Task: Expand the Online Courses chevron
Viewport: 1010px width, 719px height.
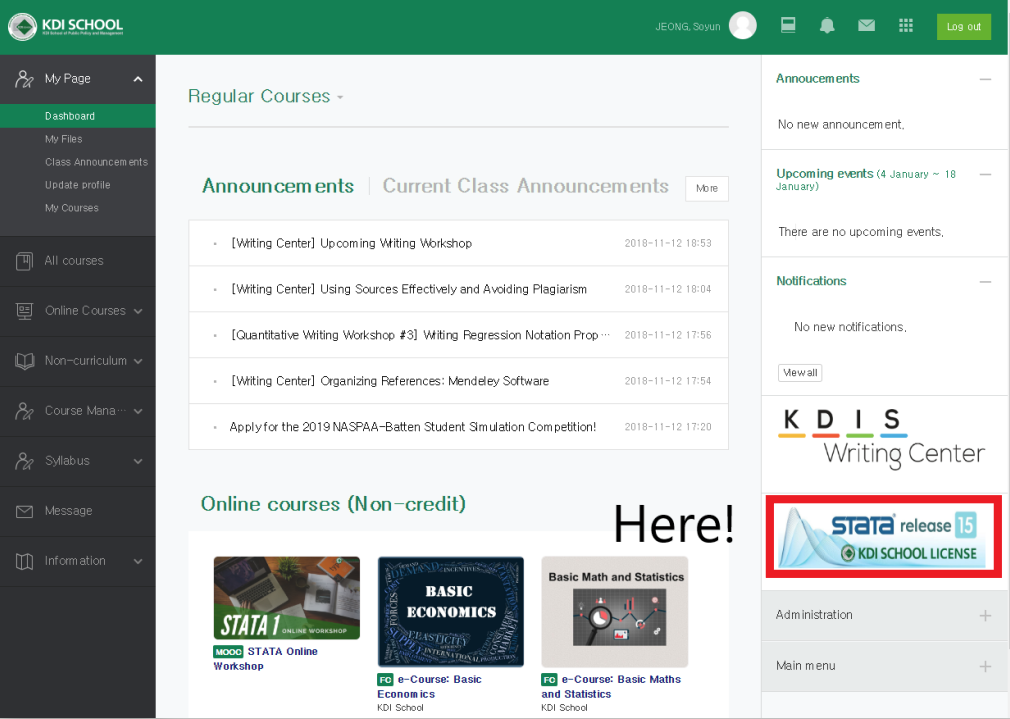Action: click(138, 311)
